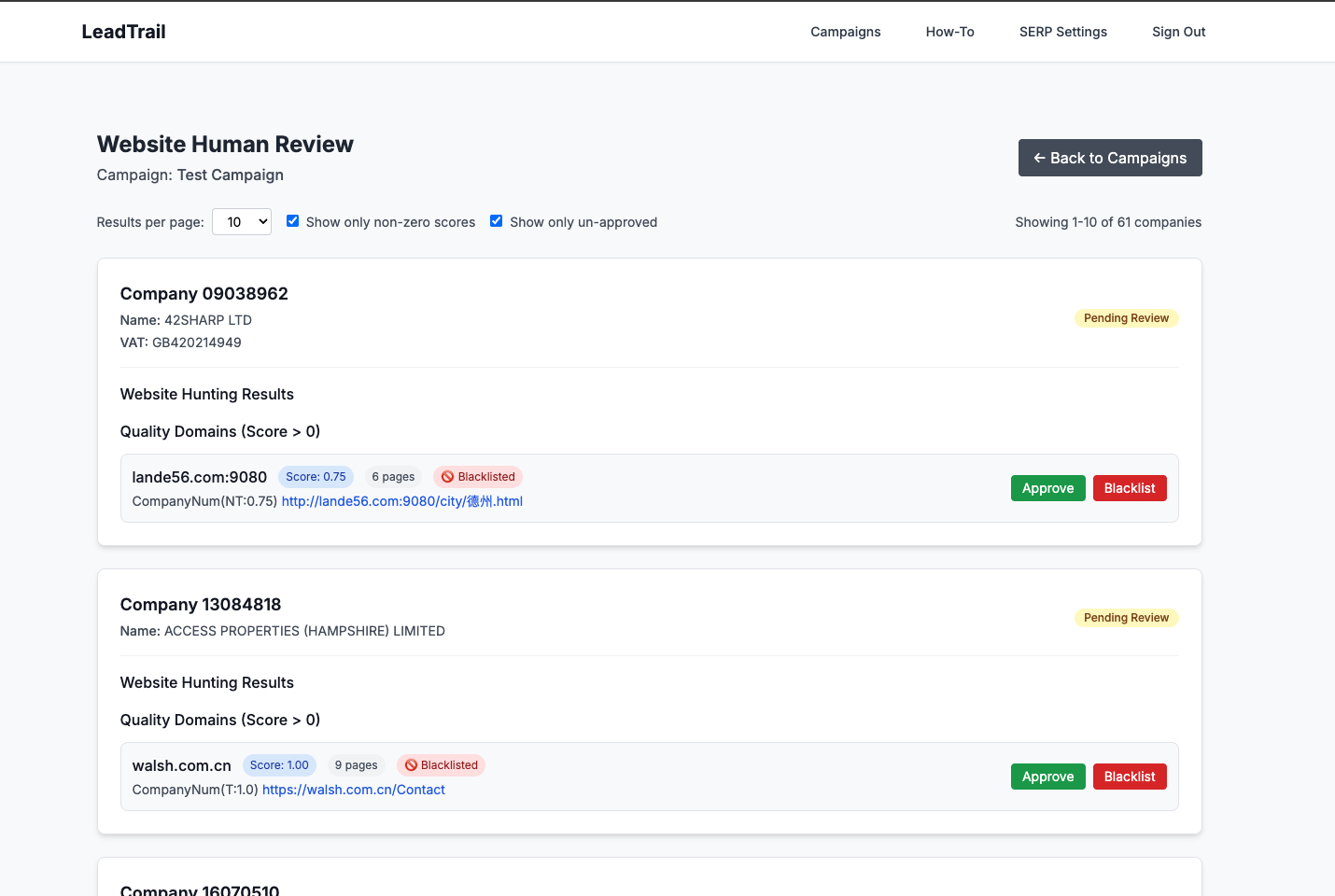Click the Blacklisted prohibition icon for lande56.com:9080
This screenshot has height=896, width=1335.
[x=448, y=476]
